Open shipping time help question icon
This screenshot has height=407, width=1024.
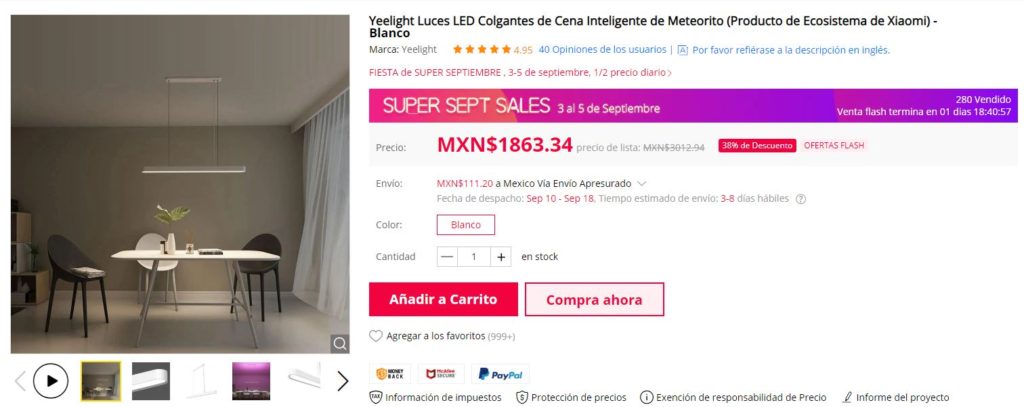point(801,199)
